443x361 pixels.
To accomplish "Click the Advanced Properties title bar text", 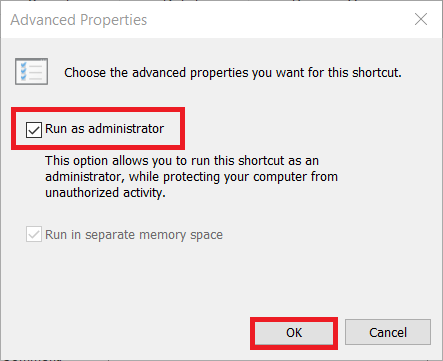I will pyautogui.click(x=79, y=20).
